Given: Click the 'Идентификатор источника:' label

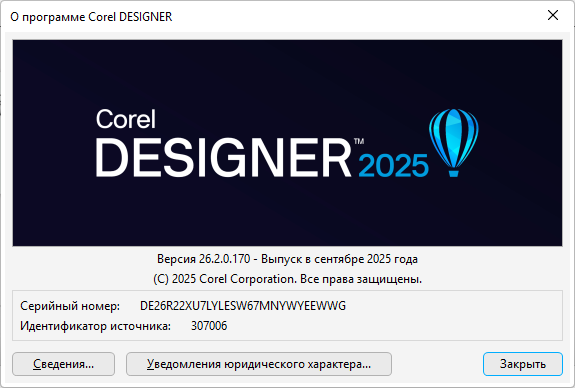Looking at the screenshot, I should coord(95,326).
